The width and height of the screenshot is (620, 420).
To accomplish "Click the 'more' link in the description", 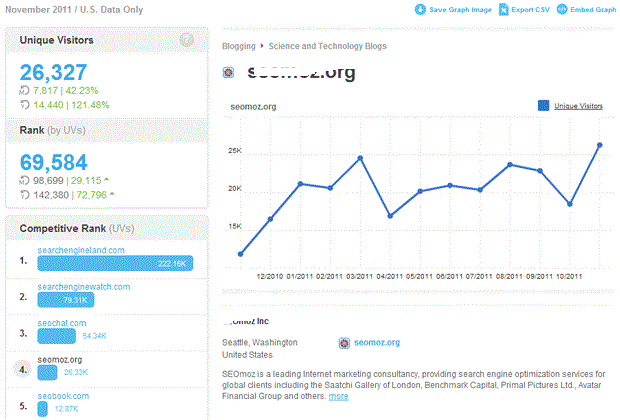I will point(338,396).
